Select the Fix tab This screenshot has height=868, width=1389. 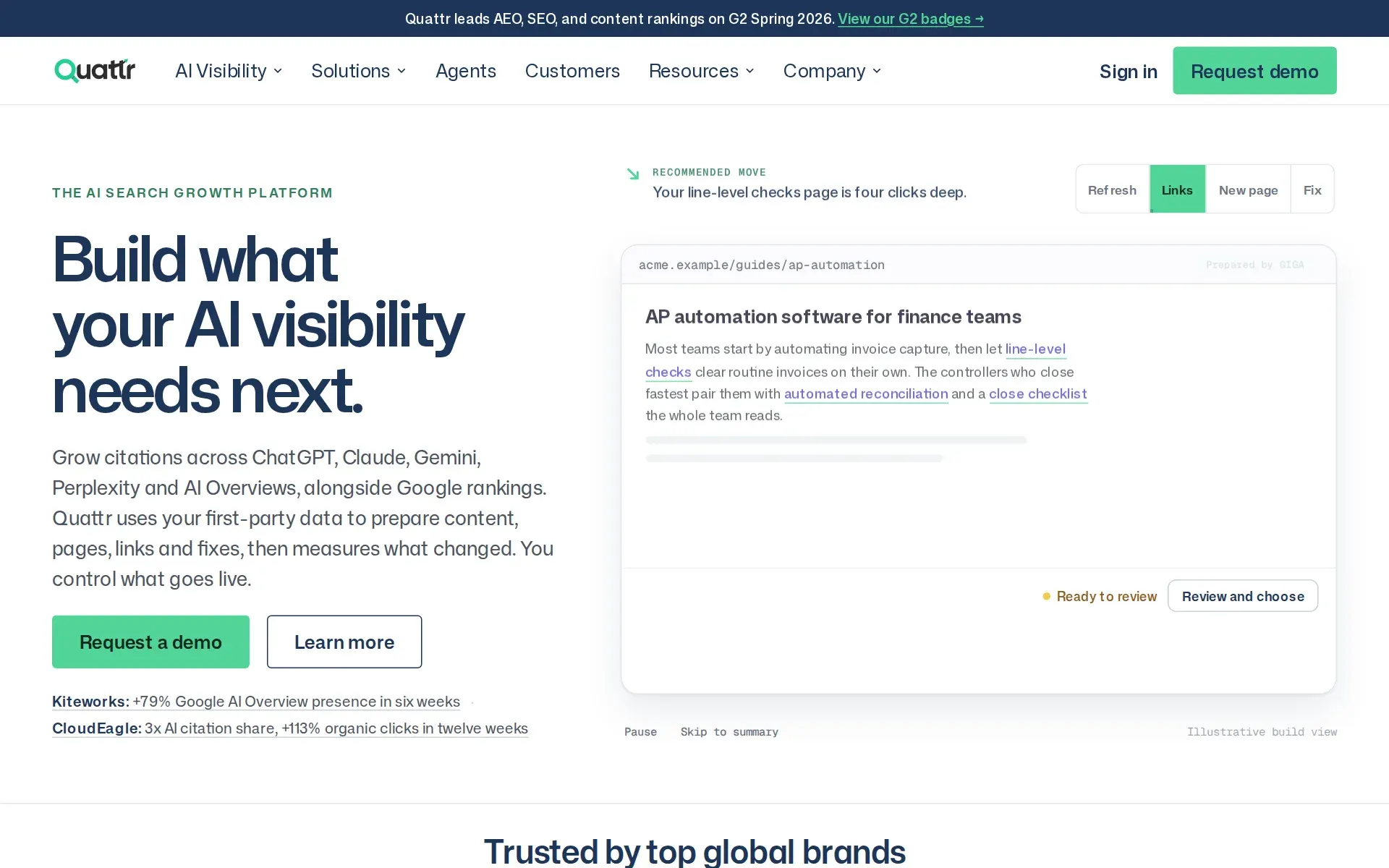pyautogui.click(x=1312, y=190)
